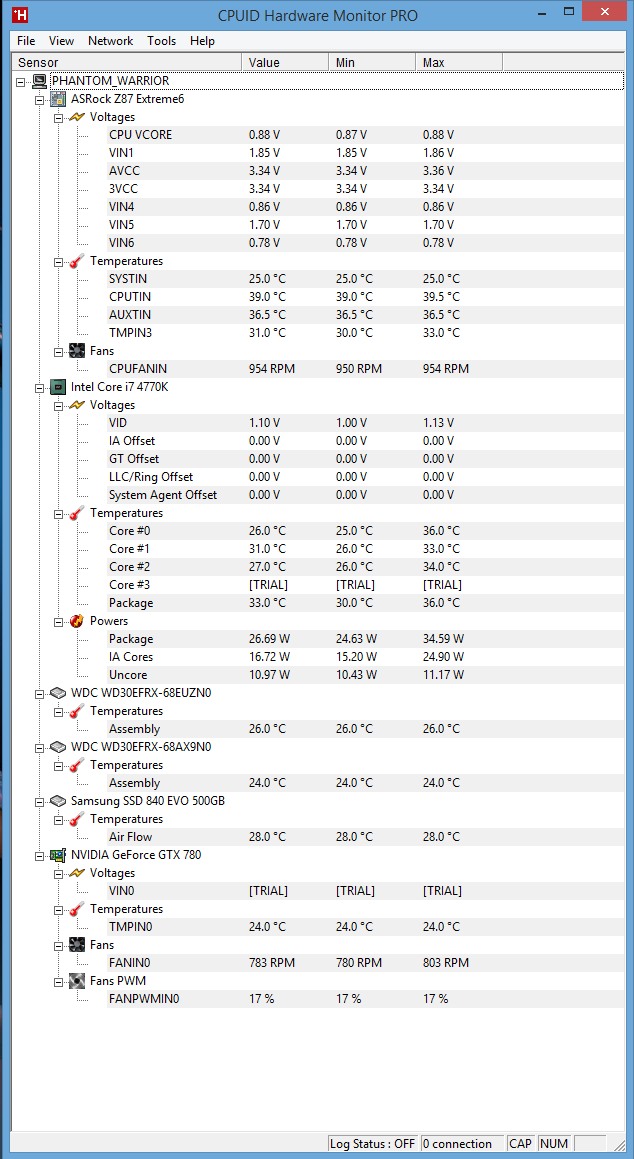Open the Help menu
The height and width of the screenshot is (1159, 634).
[202, 41]
